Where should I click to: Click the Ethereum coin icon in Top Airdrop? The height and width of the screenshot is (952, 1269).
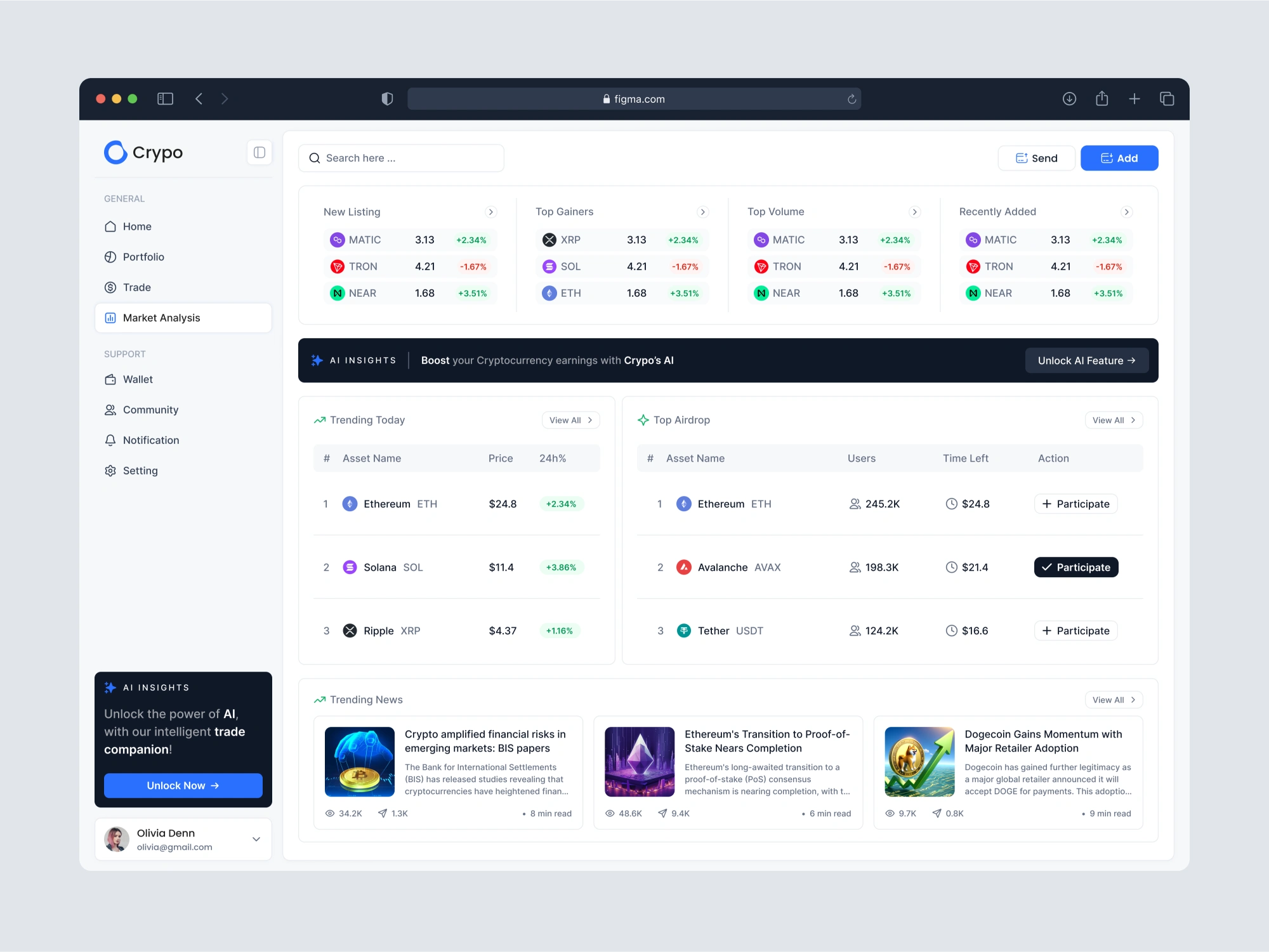(x=683, y=504)
